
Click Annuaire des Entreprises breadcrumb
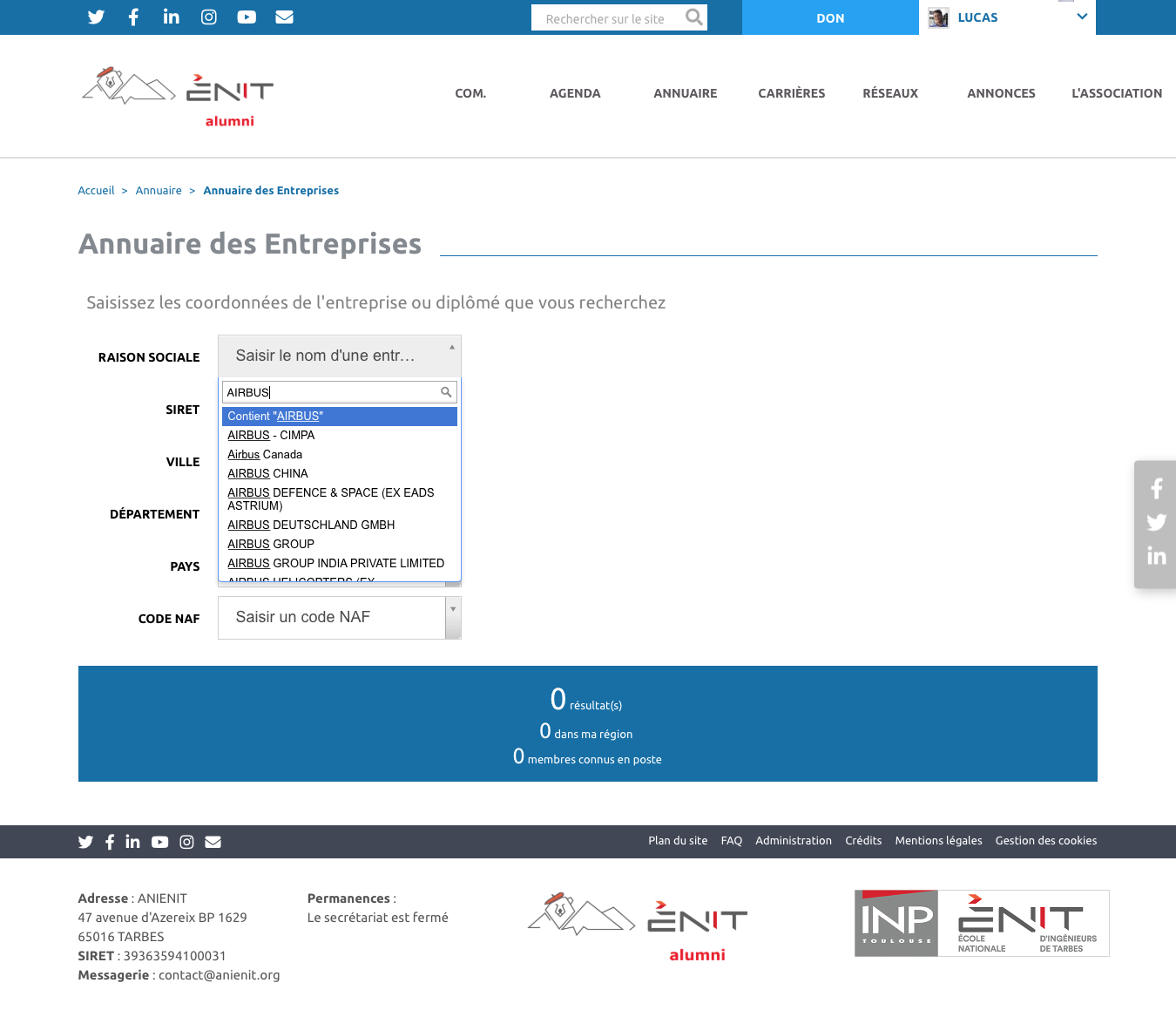coord(271,191)
